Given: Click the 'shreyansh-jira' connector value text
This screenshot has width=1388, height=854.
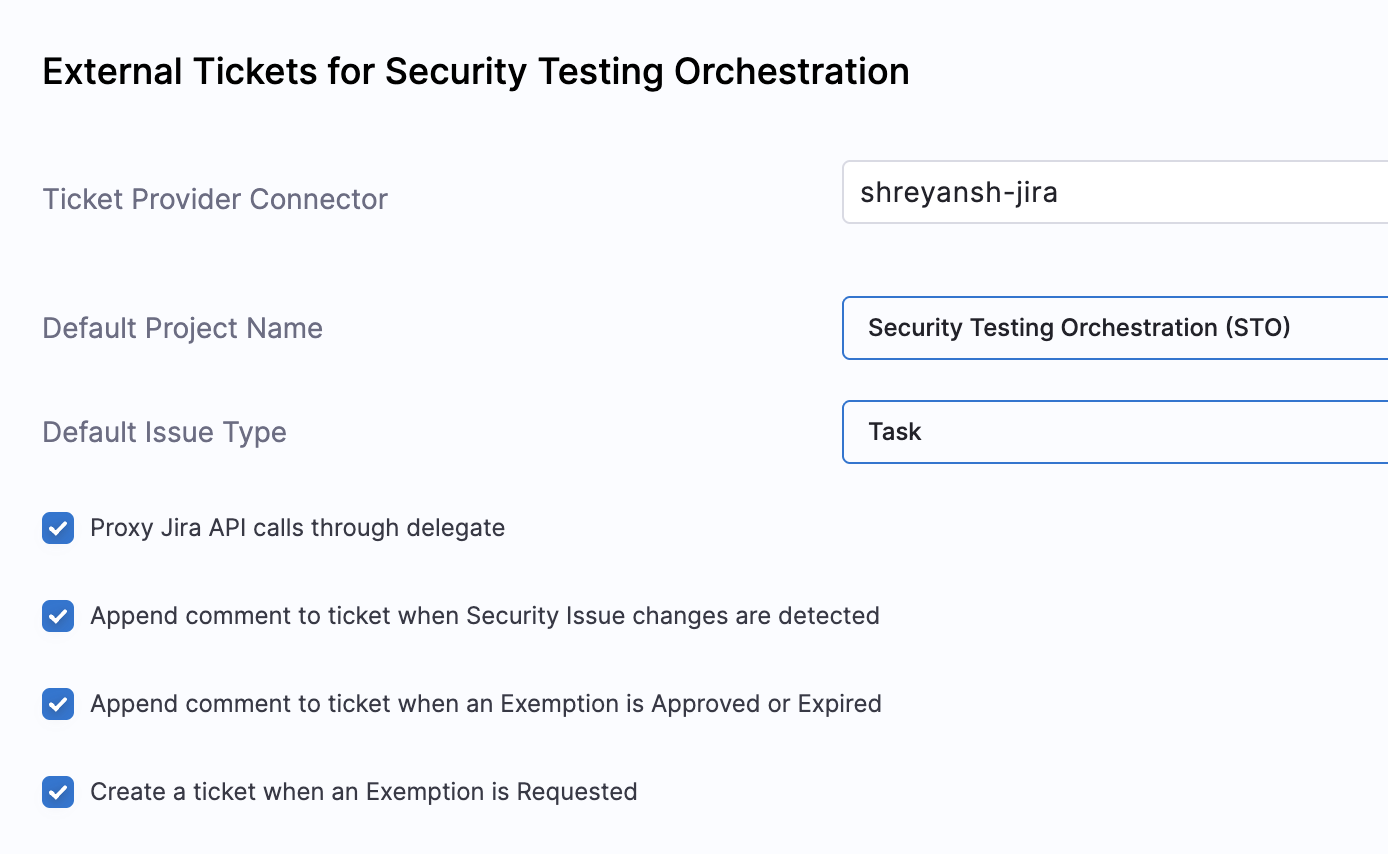Looking at the screenshot, I should coord(958,192).
